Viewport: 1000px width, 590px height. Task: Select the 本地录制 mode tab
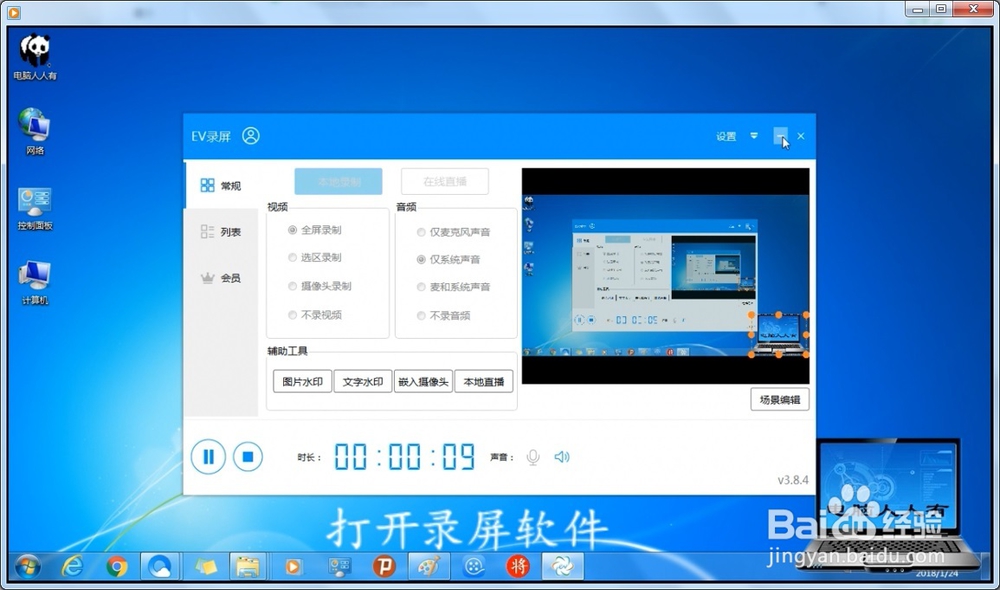pyautogui.click(x=338, y=182)
